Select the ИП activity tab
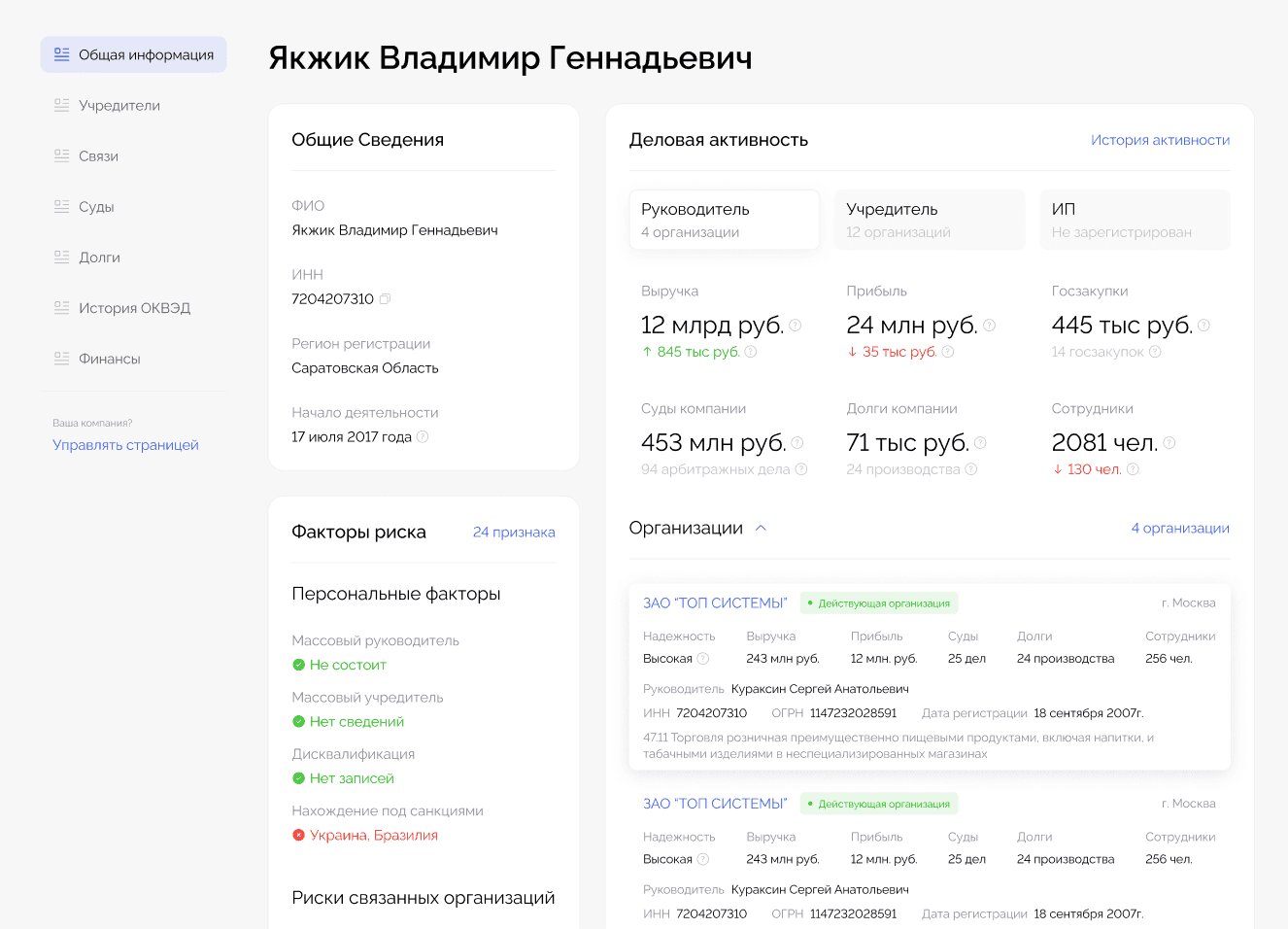Screen dimensions: 1288x929 pyautogui.click(x=1135, y=220)
